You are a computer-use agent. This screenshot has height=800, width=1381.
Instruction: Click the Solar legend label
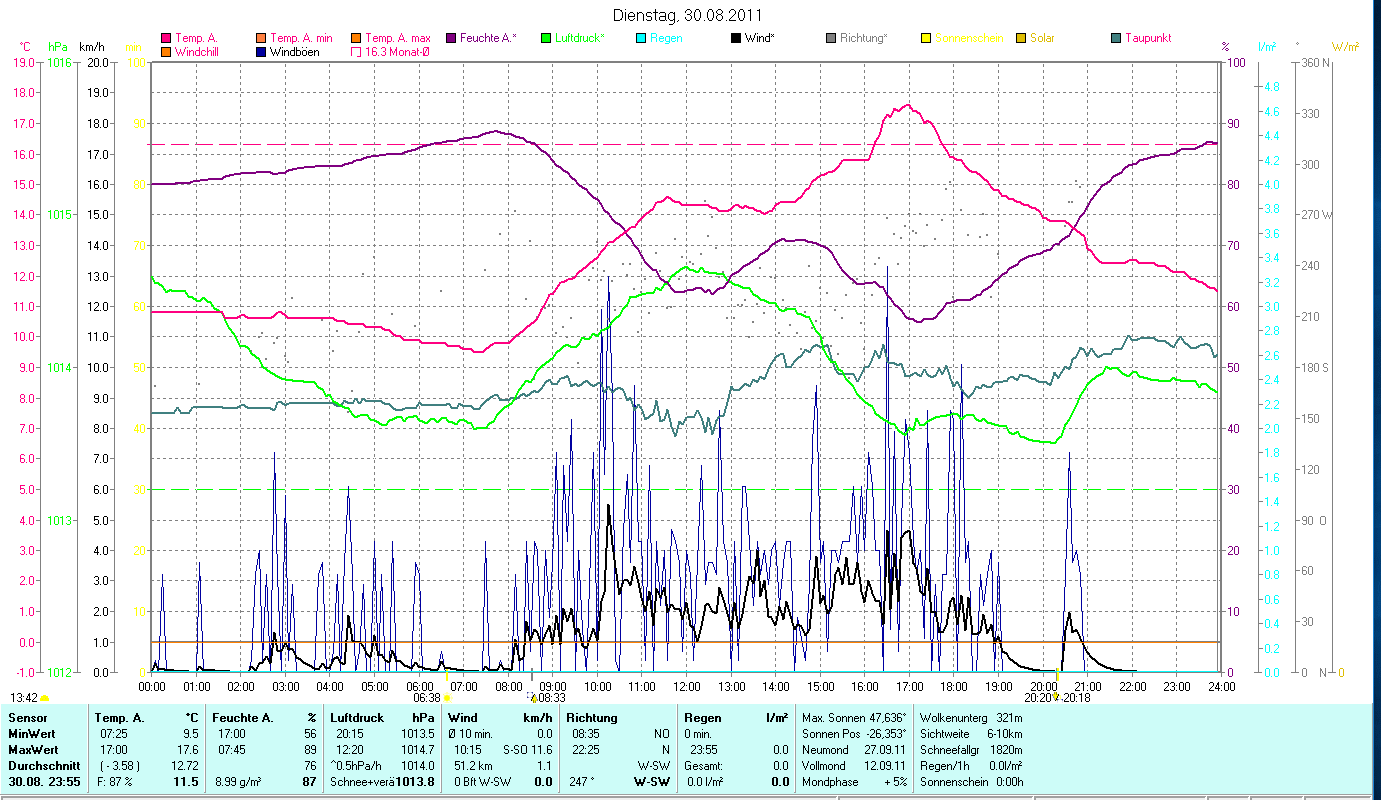1042,38
